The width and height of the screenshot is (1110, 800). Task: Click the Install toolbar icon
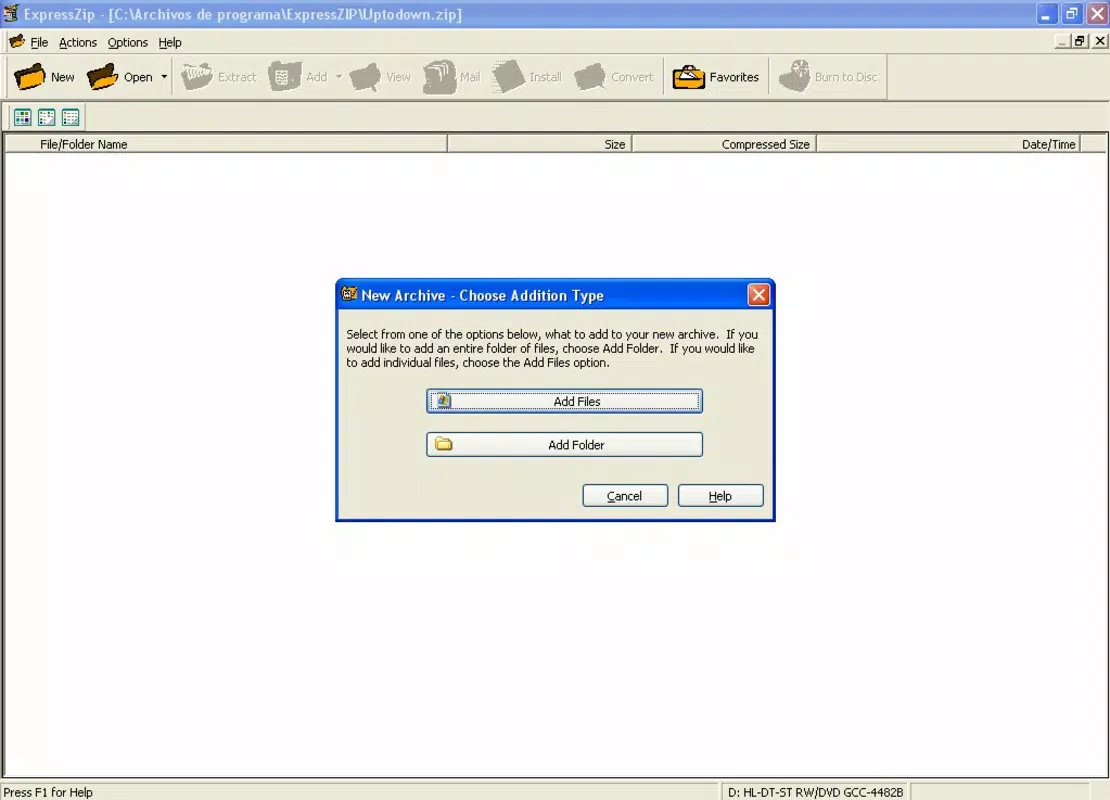508,77
